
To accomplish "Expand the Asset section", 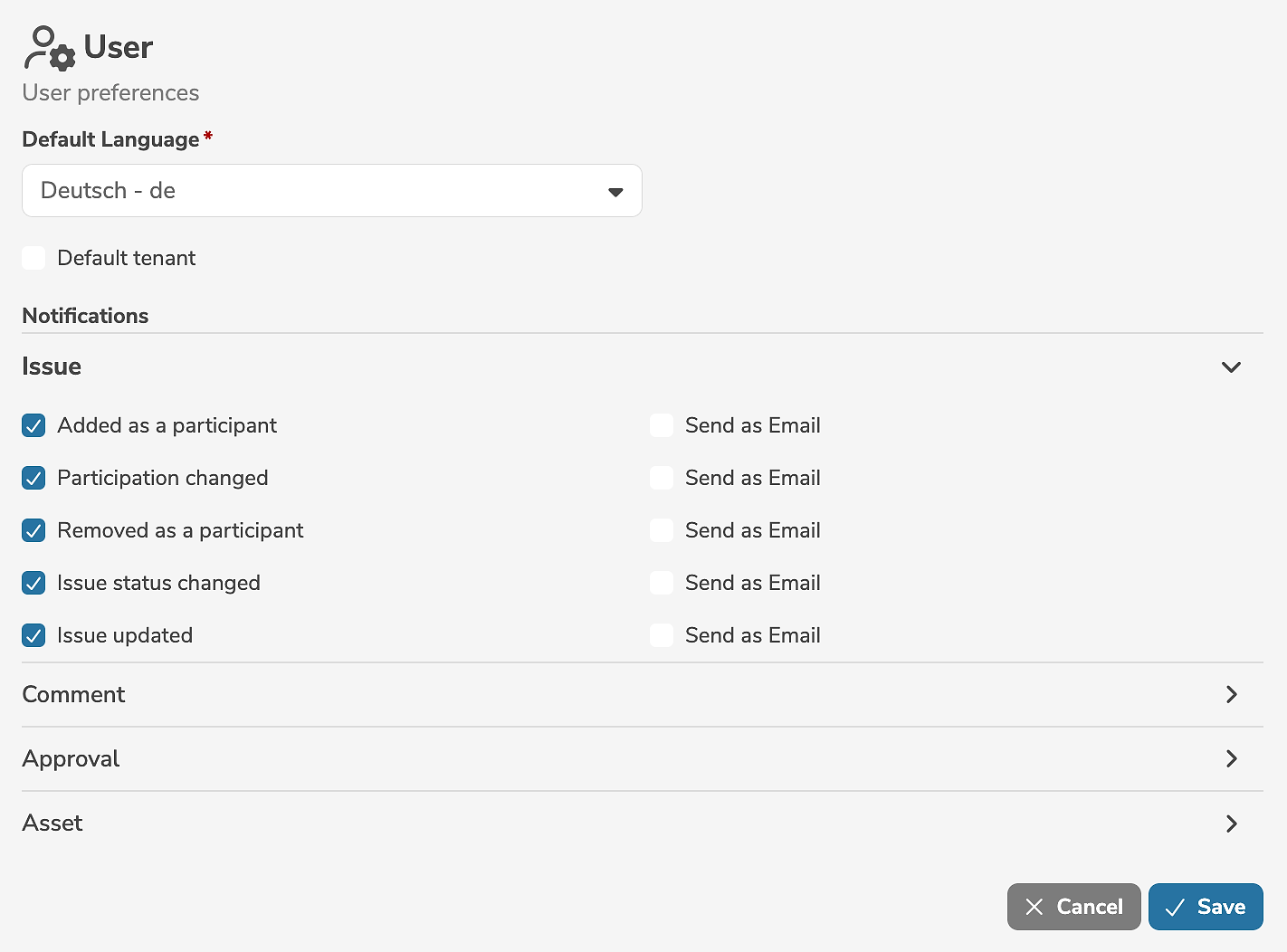I will pyautogui.click(x=1231, y=823).
